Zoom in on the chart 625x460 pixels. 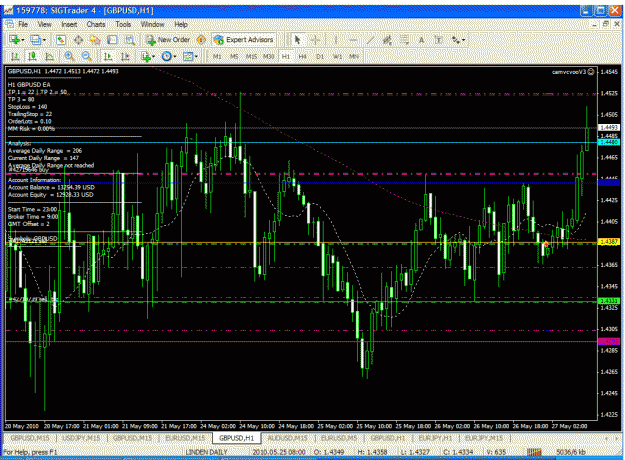(69, 57)
